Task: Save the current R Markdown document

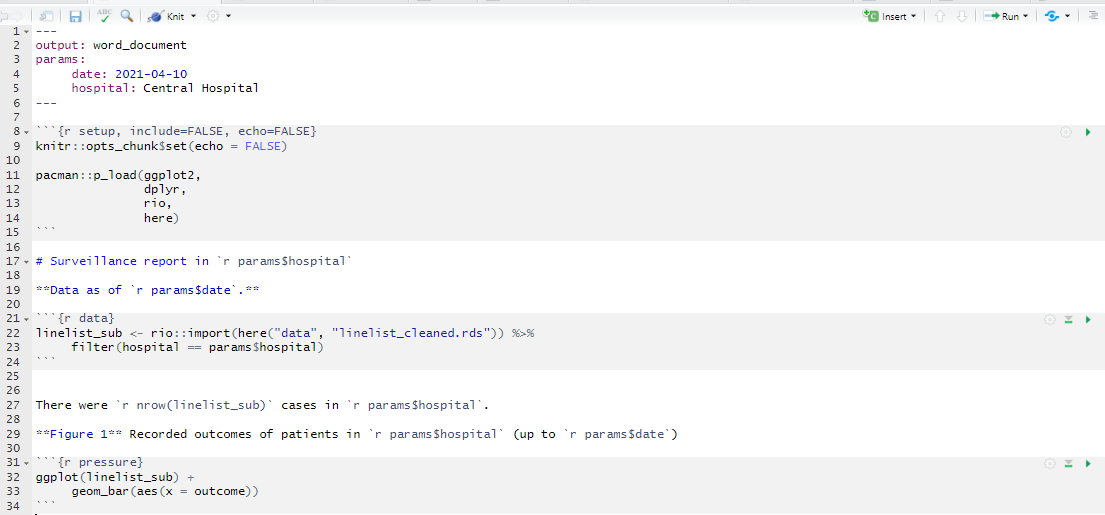Action: coord(75,15)
